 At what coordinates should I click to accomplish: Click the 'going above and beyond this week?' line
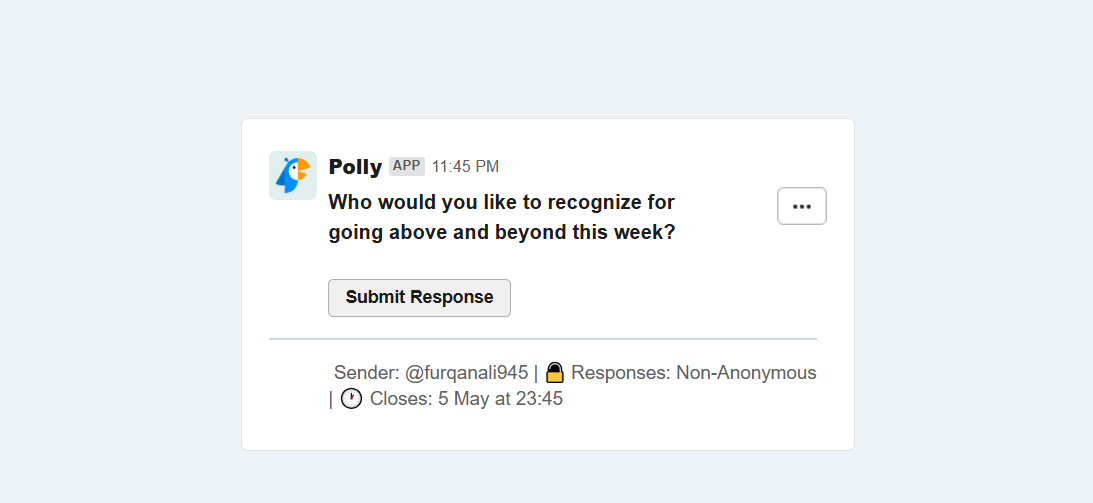pyautogui.click(x=502, y=232)
